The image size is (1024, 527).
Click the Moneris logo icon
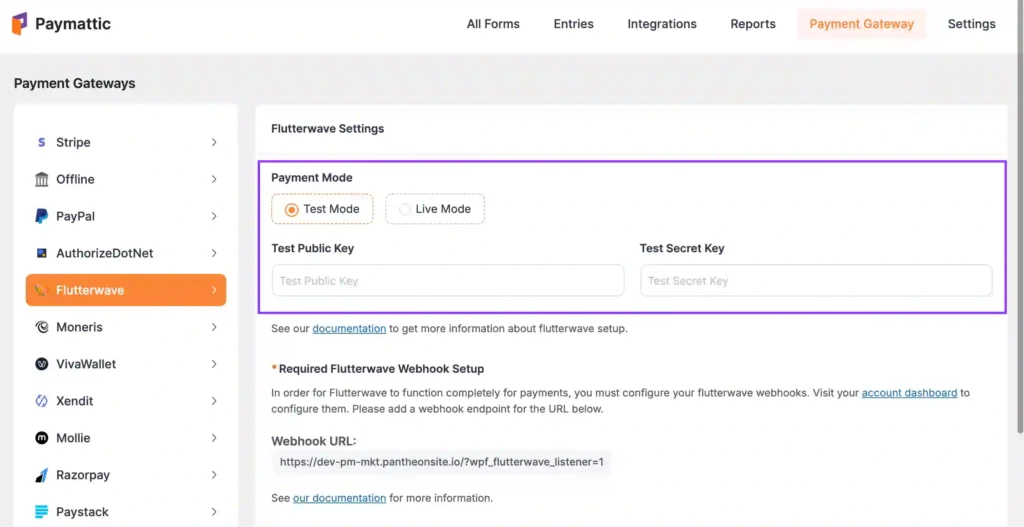(42, 327)
